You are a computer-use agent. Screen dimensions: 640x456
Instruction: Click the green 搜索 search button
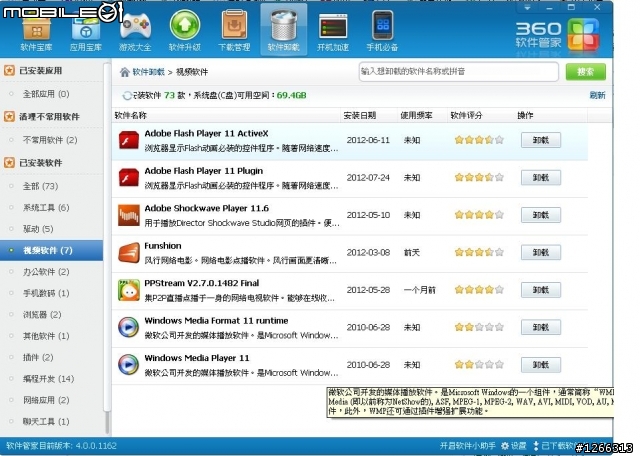click(x=586, y=72)
